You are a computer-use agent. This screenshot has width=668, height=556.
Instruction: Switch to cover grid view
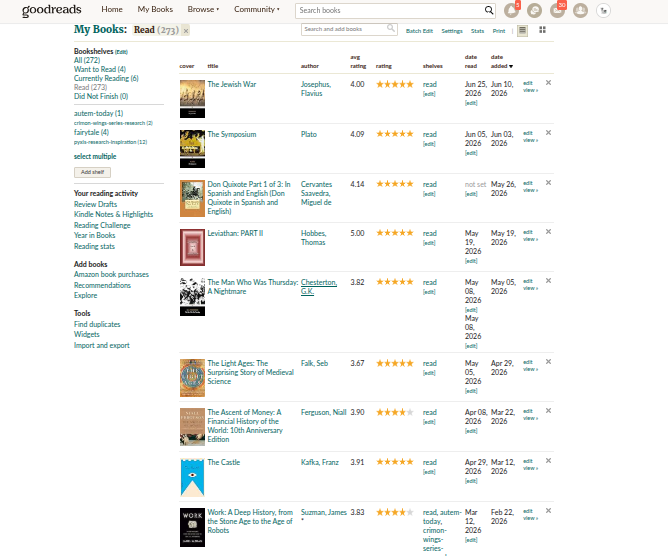(x=542, y=30)
